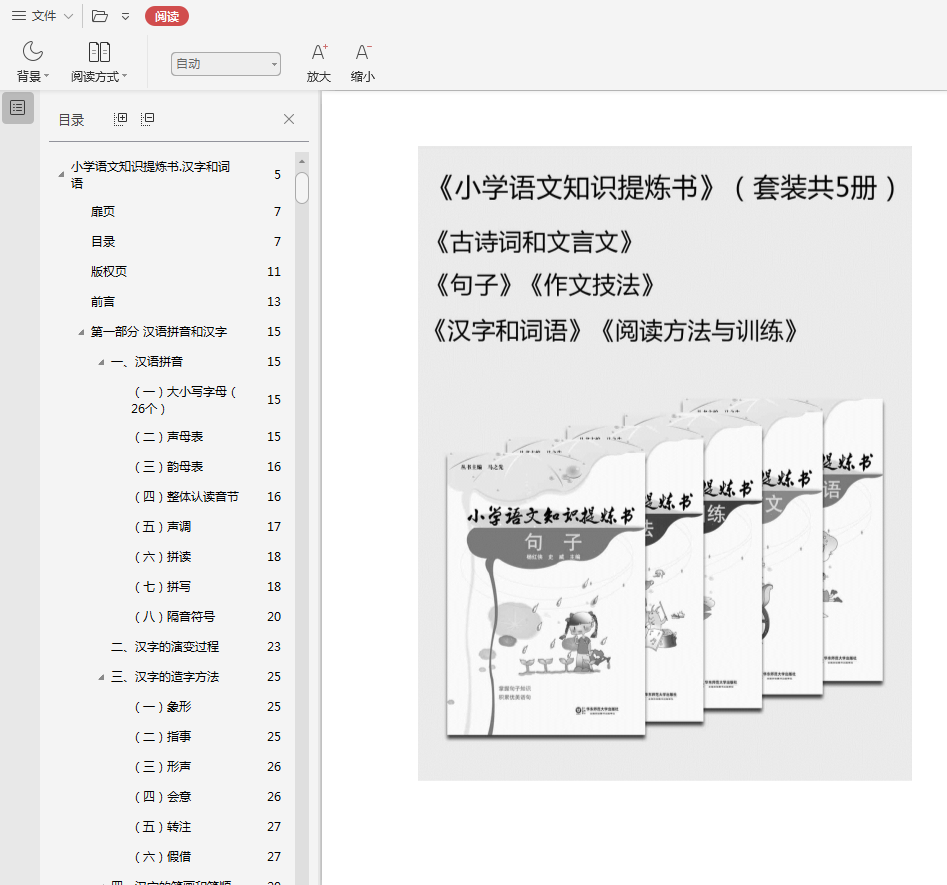Open the 自动 zoom combo box
This screenshot has height=885, width=947.
pyautogui.click(x=226, y=63)
